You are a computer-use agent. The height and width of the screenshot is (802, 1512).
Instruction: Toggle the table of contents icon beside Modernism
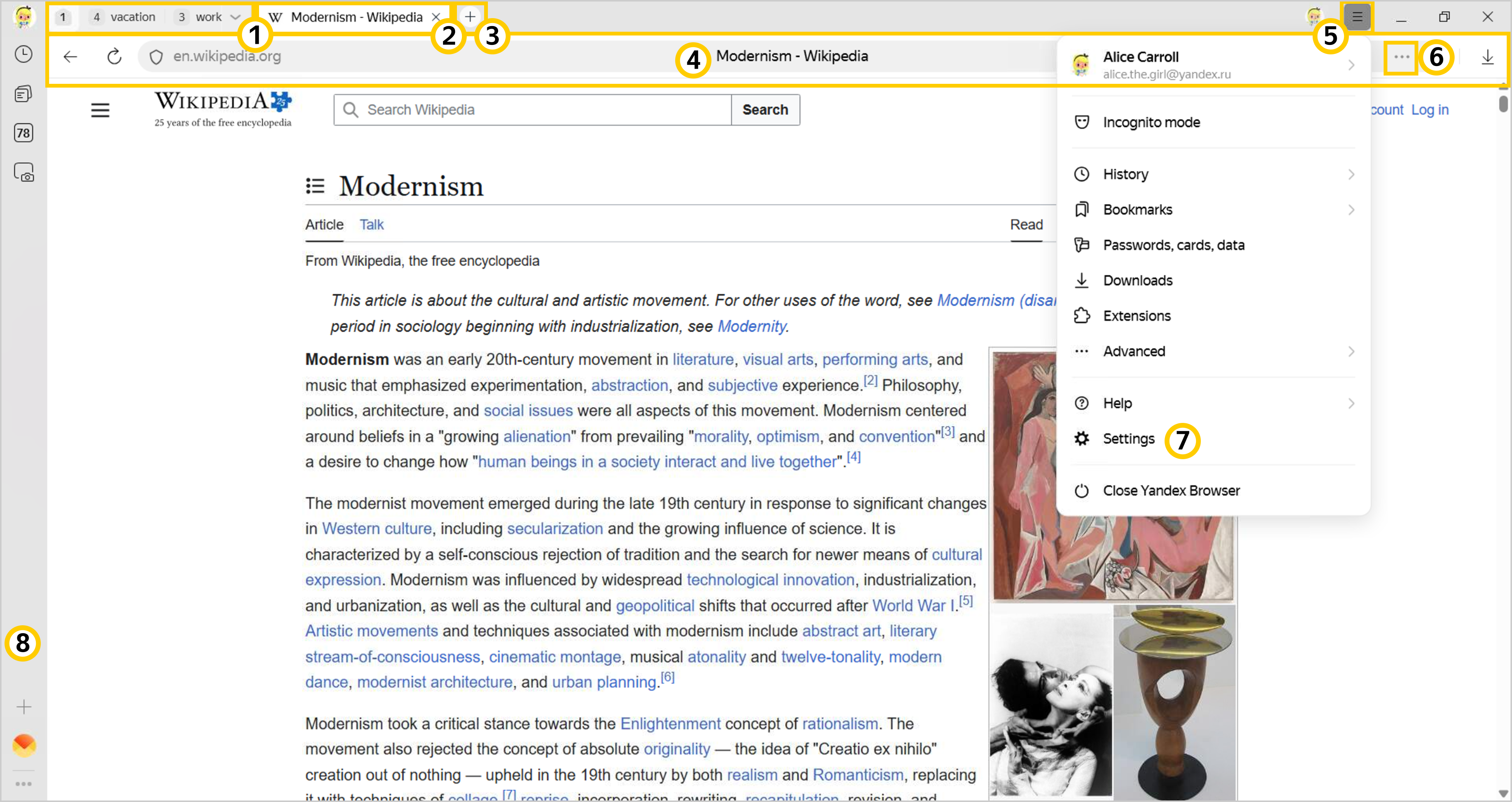click(315, 186)
